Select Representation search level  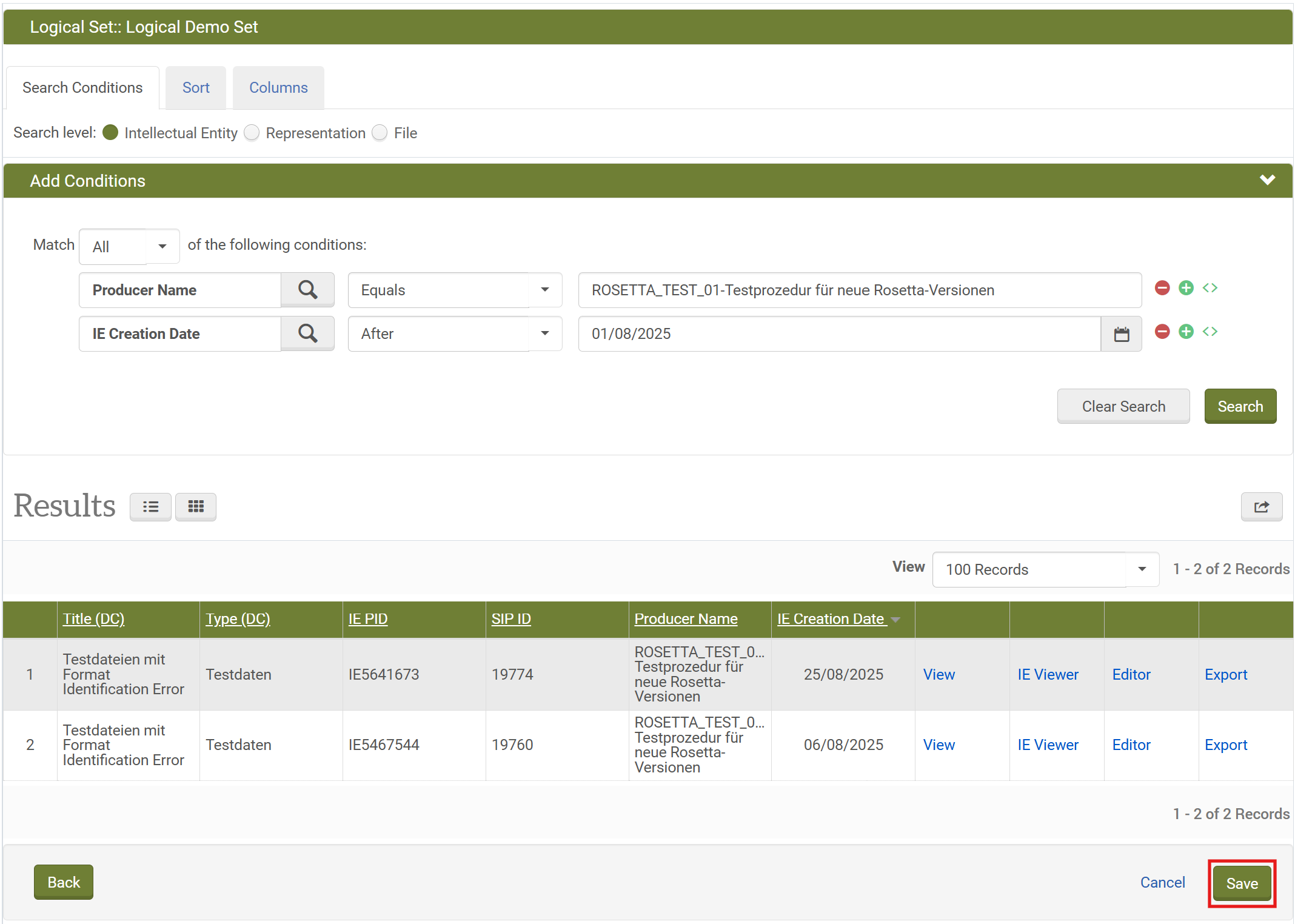(252, 133)
